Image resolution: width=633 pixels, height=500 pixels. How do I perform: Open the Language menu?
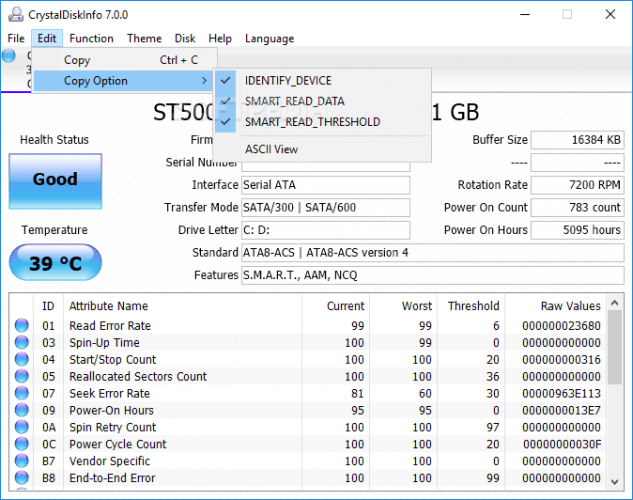click(269, 39)
